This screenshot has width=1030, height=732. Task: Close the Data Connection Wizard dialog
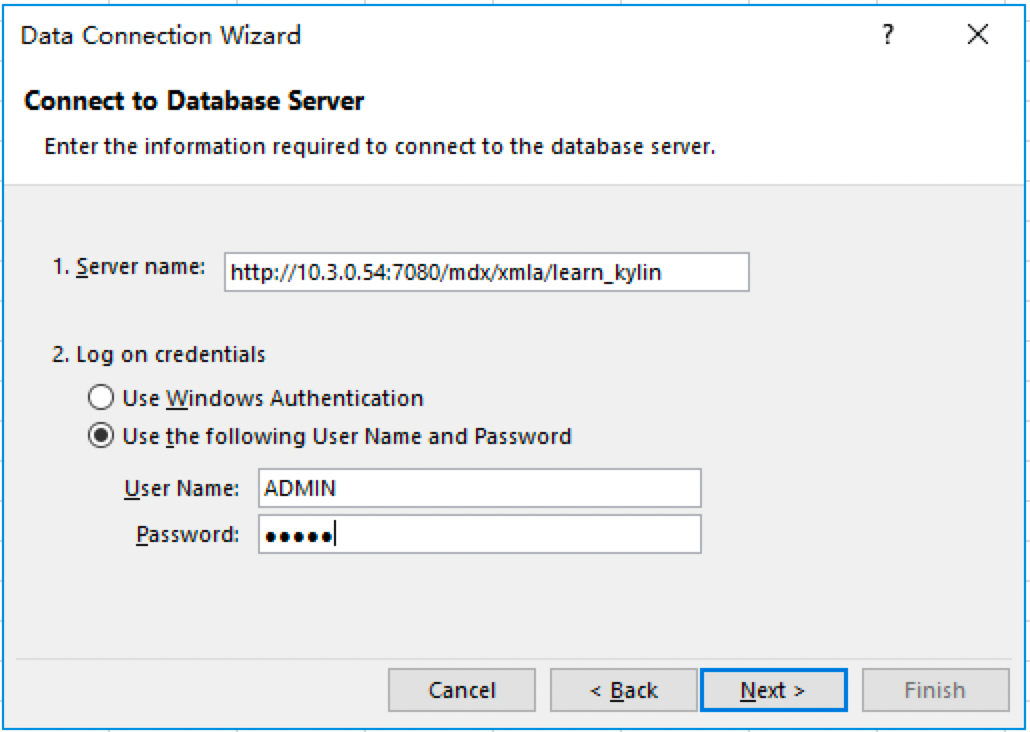[978, 36]
